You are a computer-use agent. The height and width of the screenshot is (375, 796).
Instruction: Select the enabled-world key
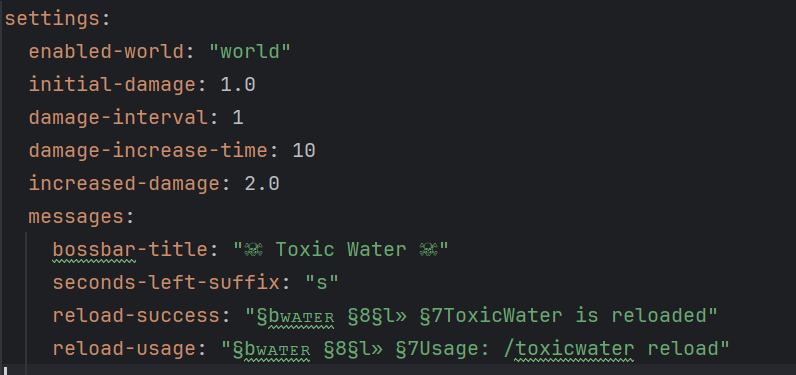tap(107, 52)
